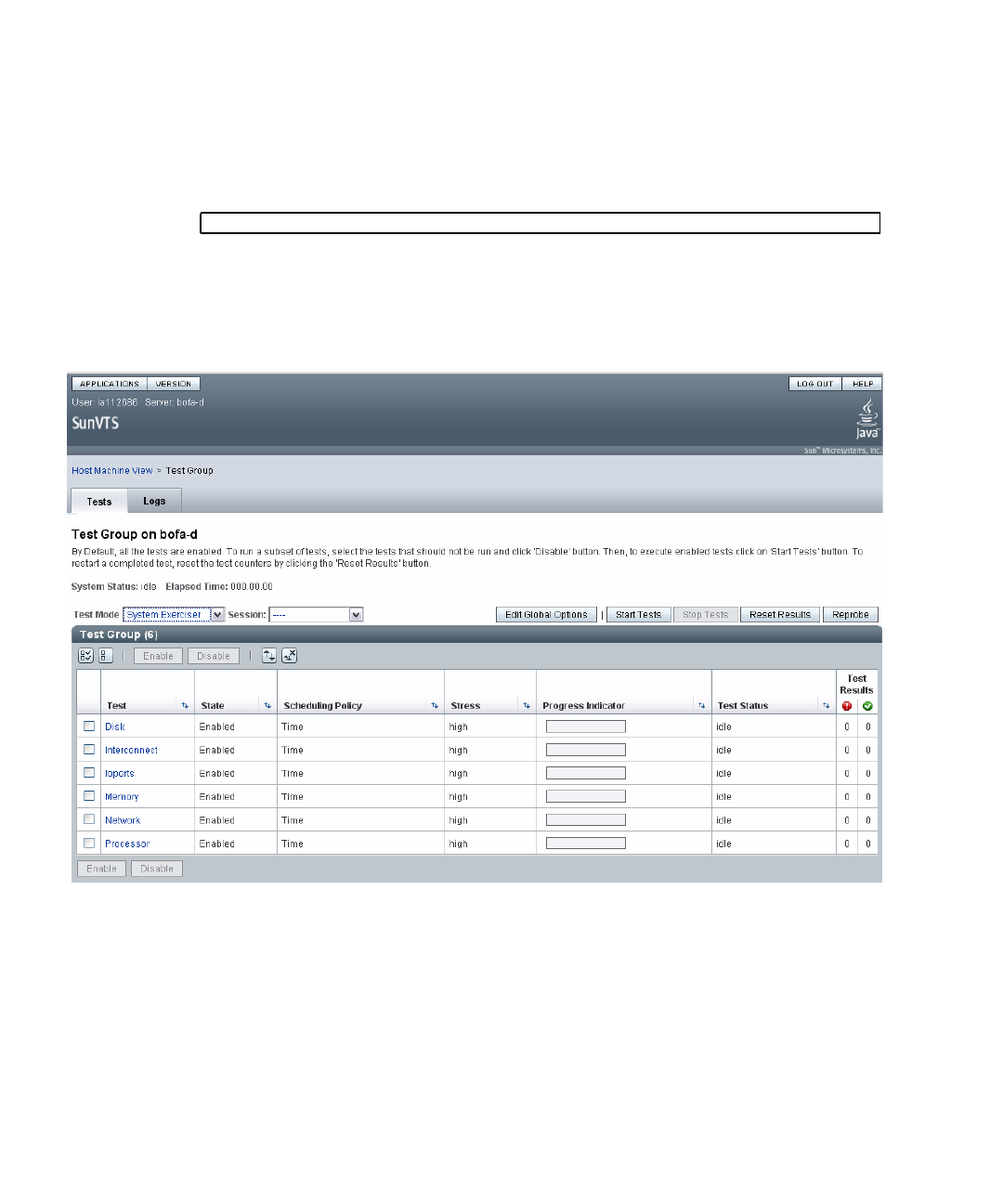
Task: Click the Processor row progress bar
Action: [586, 844]
